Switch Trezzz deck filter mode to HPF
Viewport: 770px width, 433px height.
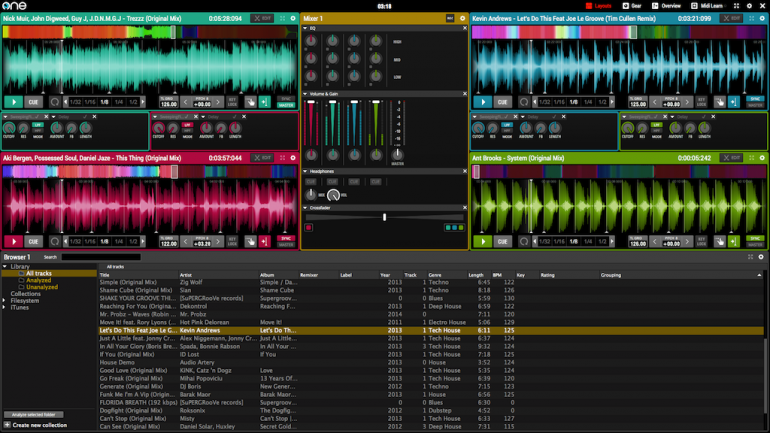[x=38, y=131]
